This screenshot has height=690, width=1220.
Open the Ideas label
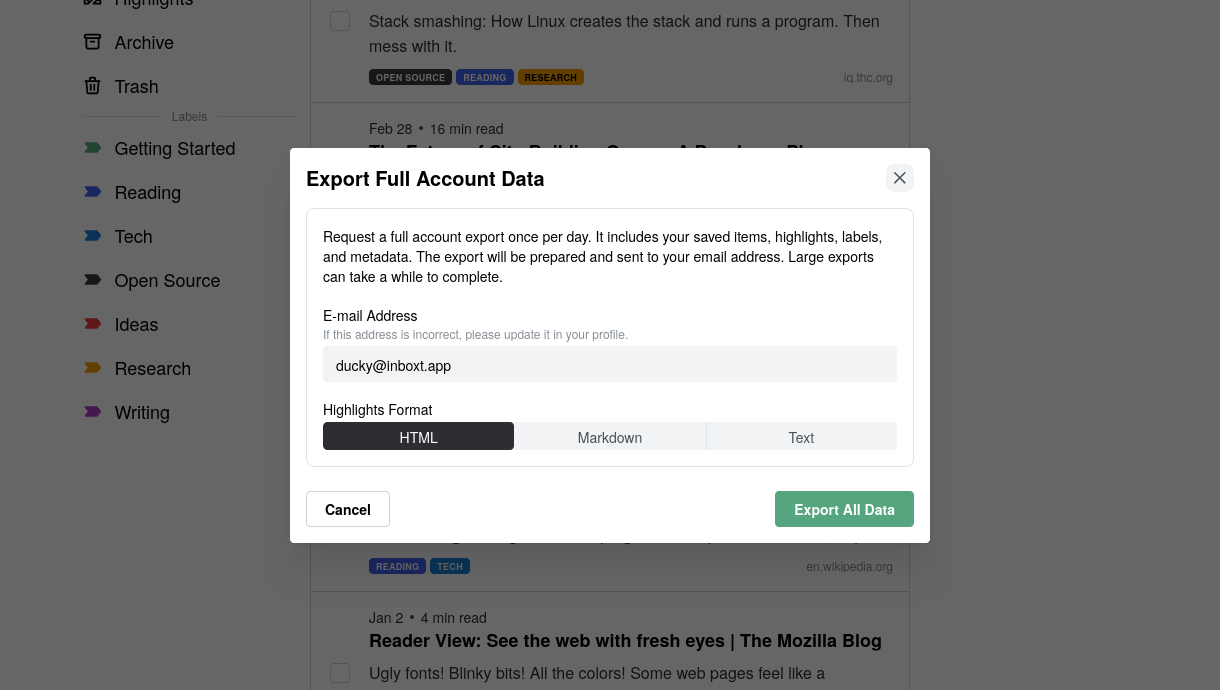(x=136, y=324)
